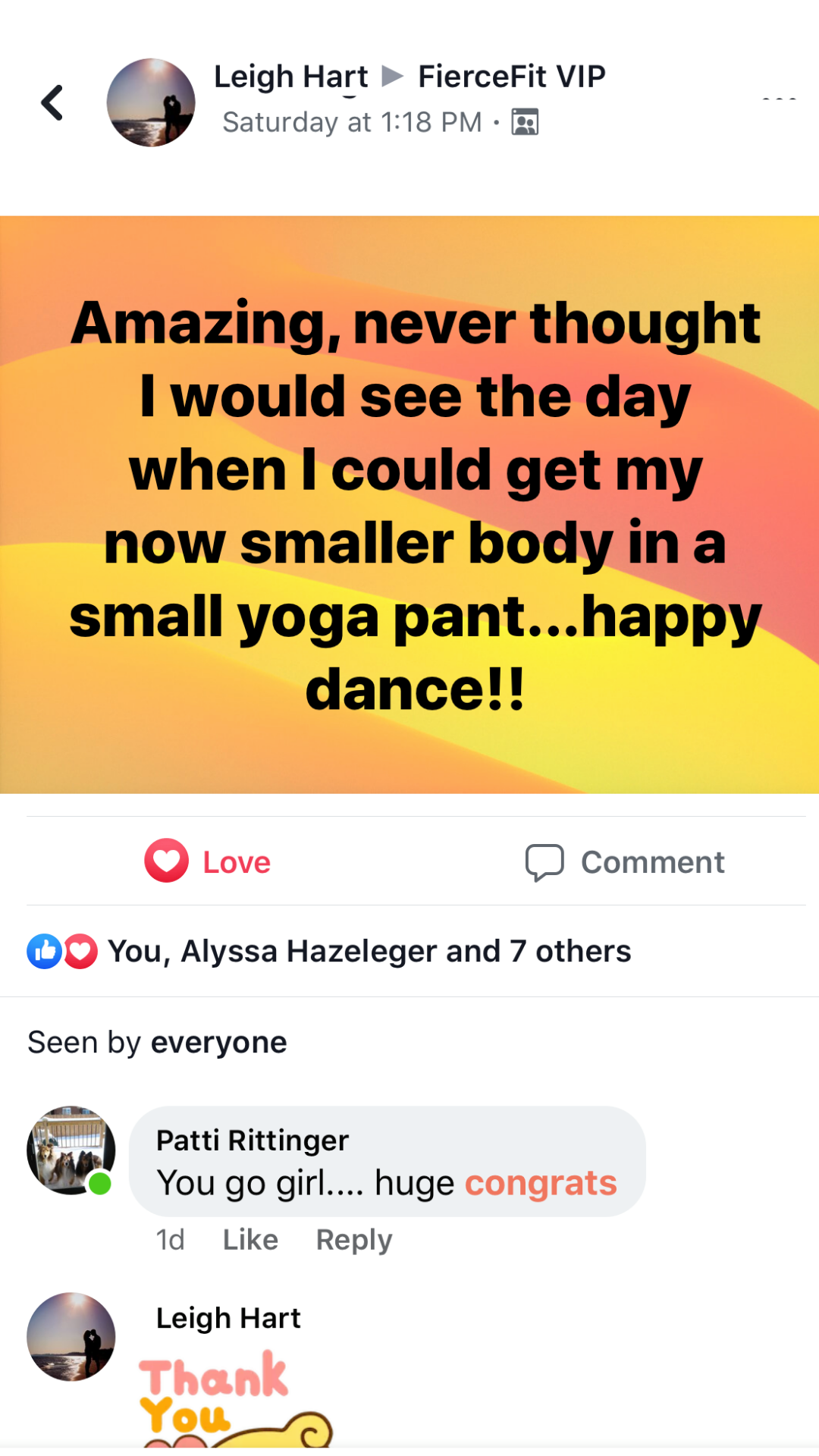This screenshot has height=1456, width=819.
Task: Open Leigh Hart's avatar in comments
Action: point(71,1336)
